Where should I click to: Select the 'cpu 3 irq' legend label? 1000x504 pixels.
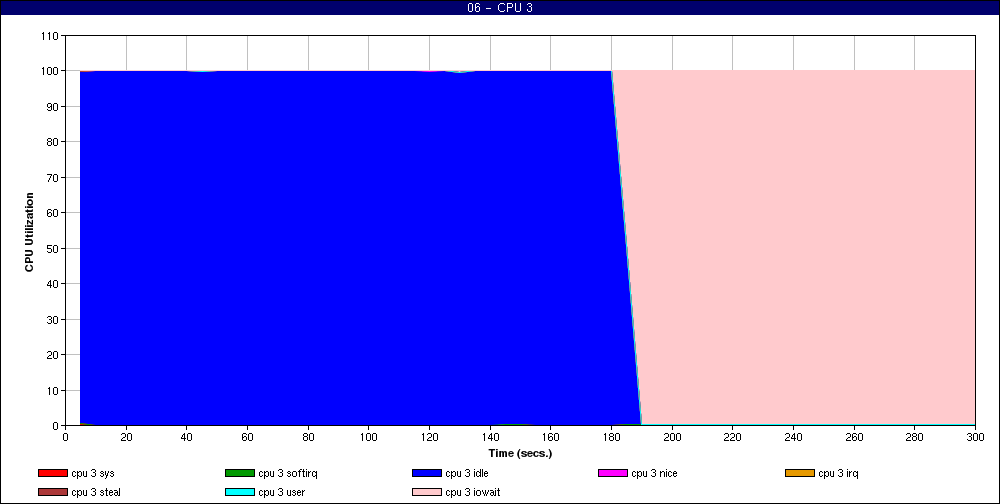(839, 473)
